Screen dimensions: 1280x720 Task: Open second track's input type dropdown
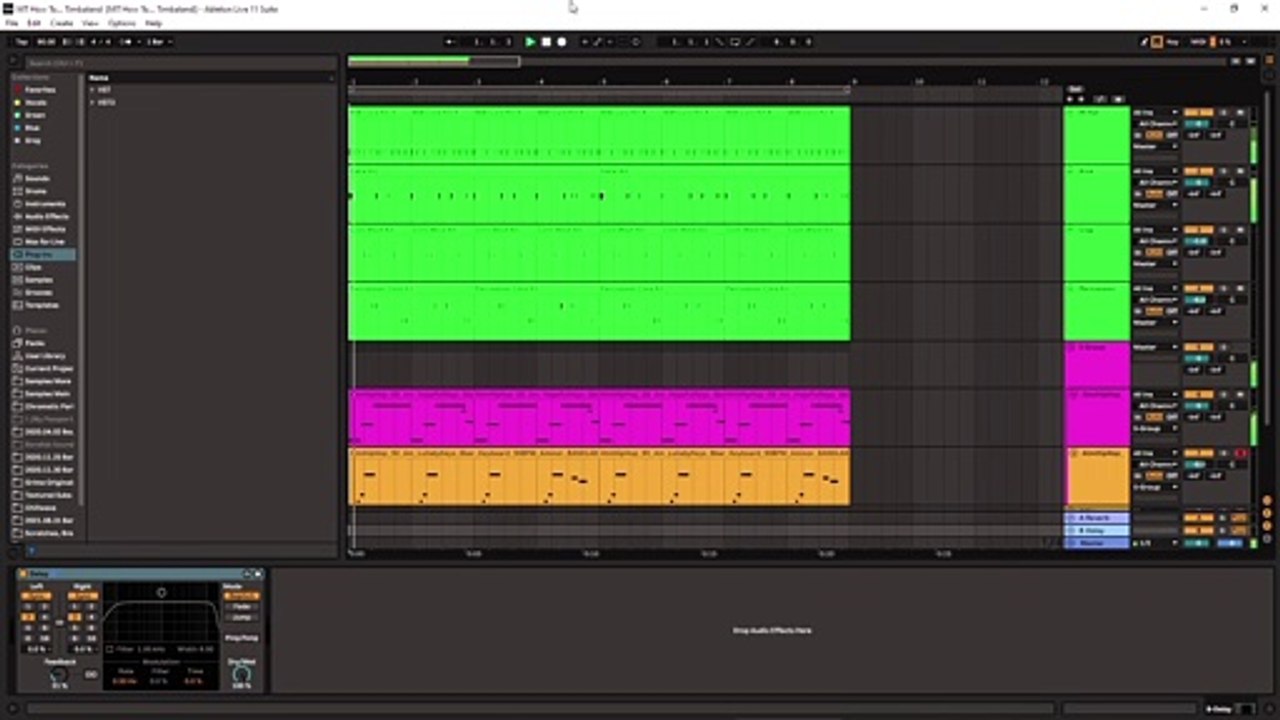click(1155, 172)
